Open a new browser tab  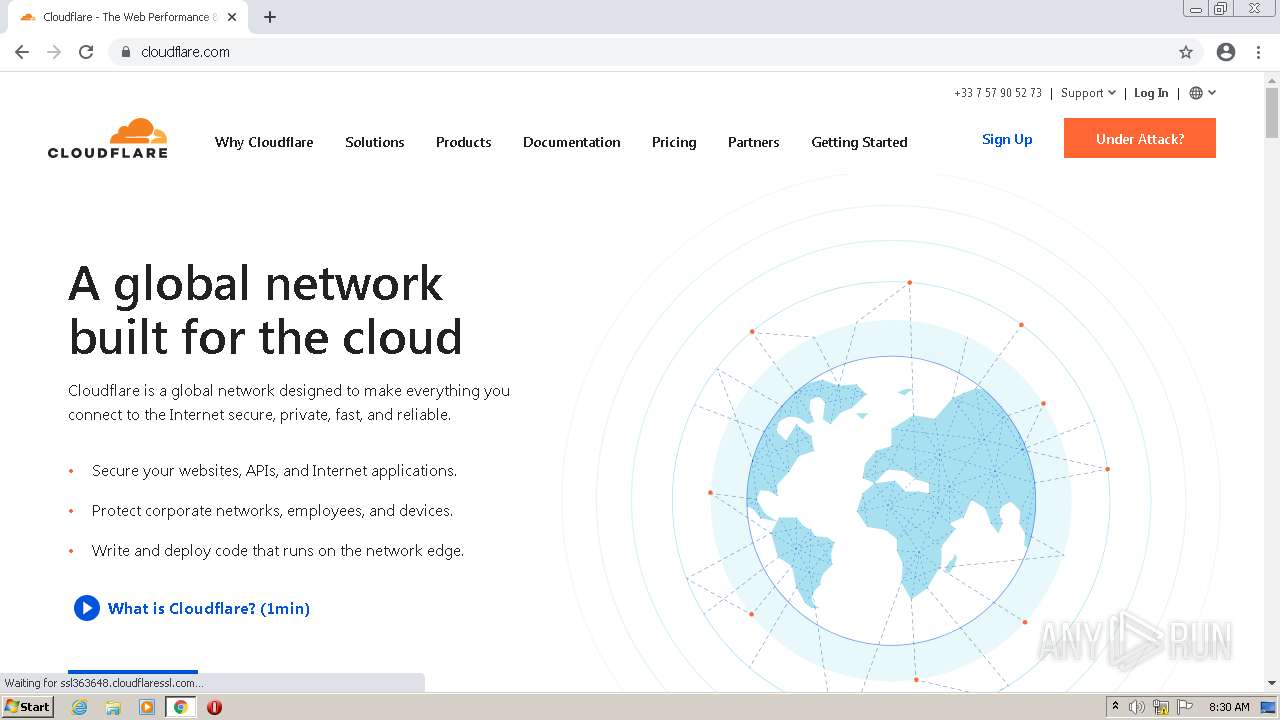point(270,17)
